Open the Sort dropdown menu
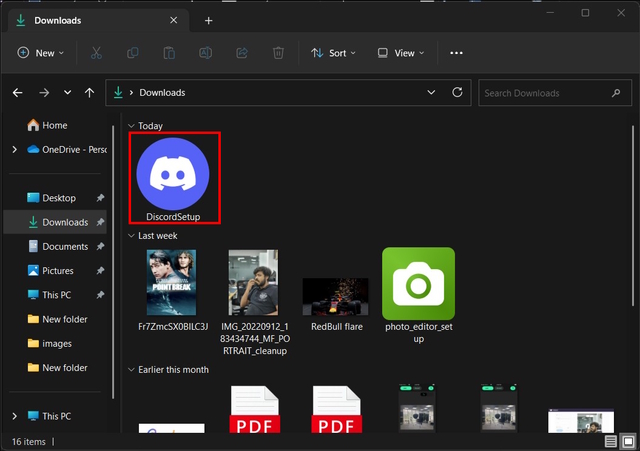The width and height of the screenshot is (640, 451). 333,53
